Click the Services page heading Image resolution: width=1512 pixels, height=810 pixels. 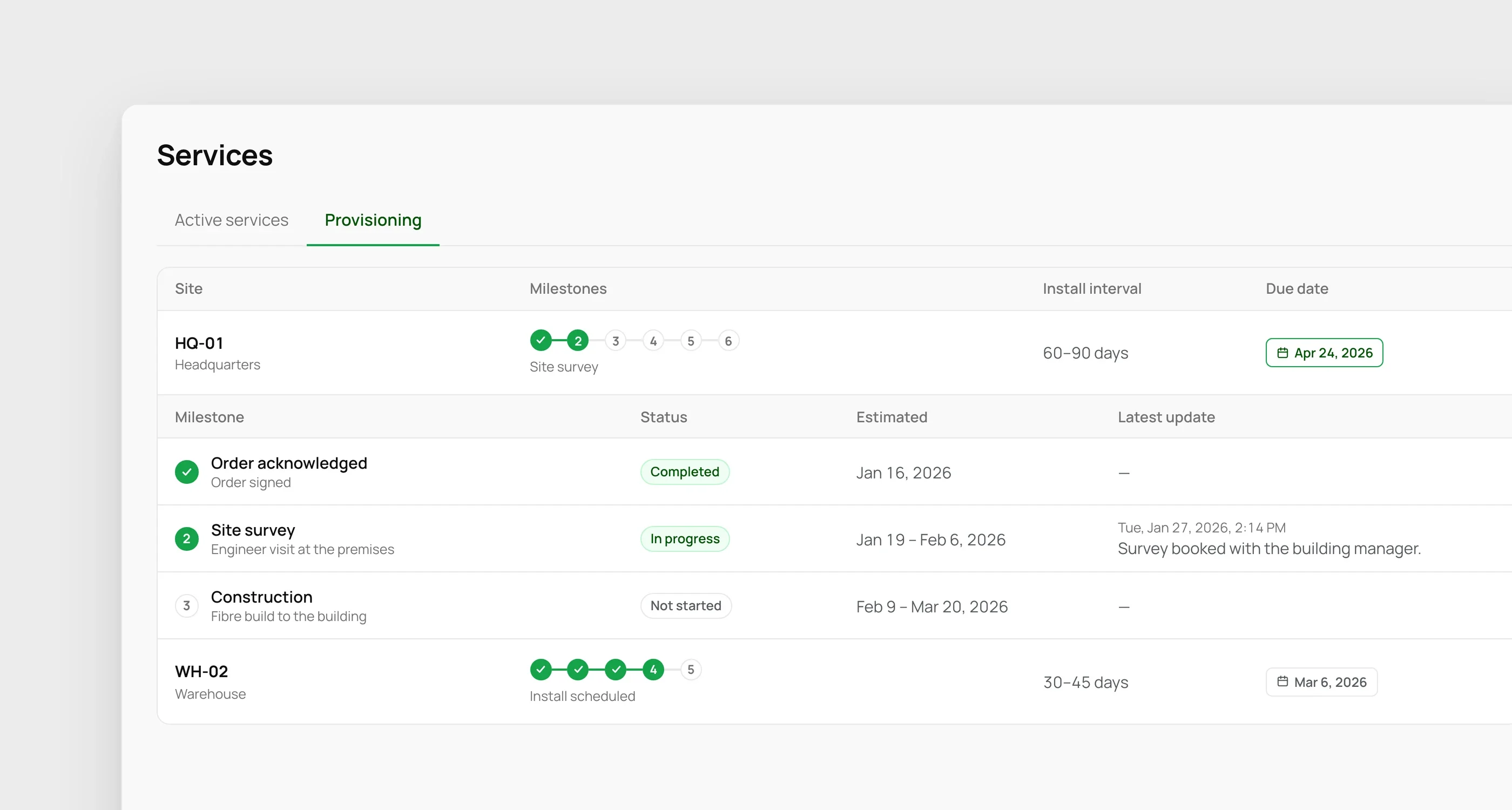(x=215, y=155)
